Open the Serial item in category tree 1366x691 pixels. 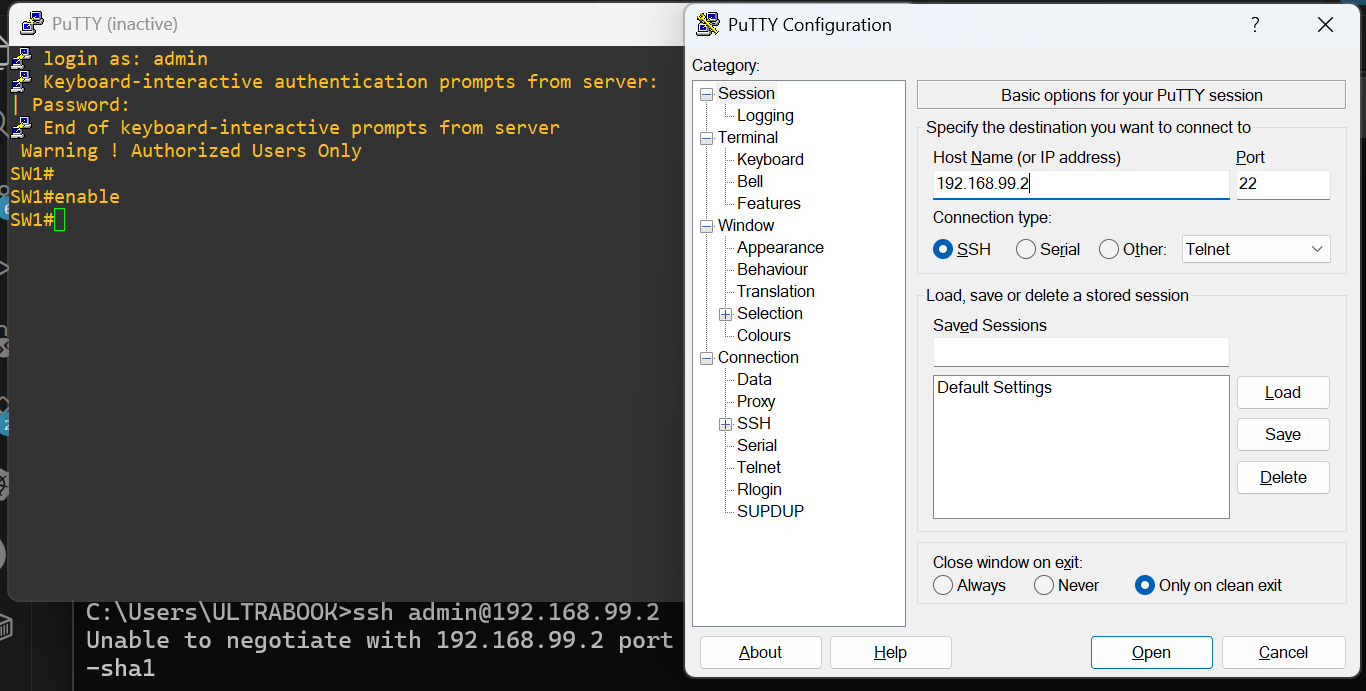[x=757, y=446]
